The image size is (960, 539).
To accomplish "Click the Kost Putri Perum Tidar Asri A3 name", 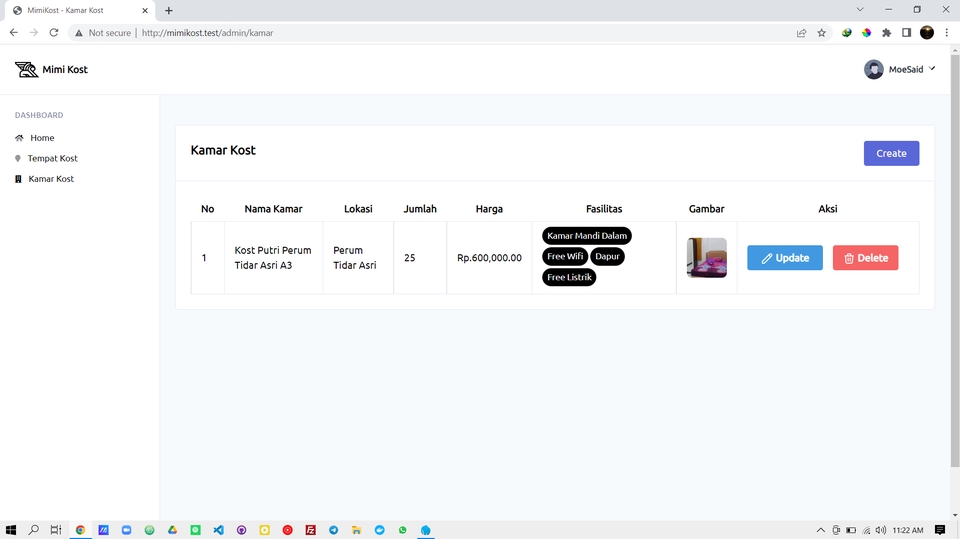I will pyautogui.click(x=273, y=258).
